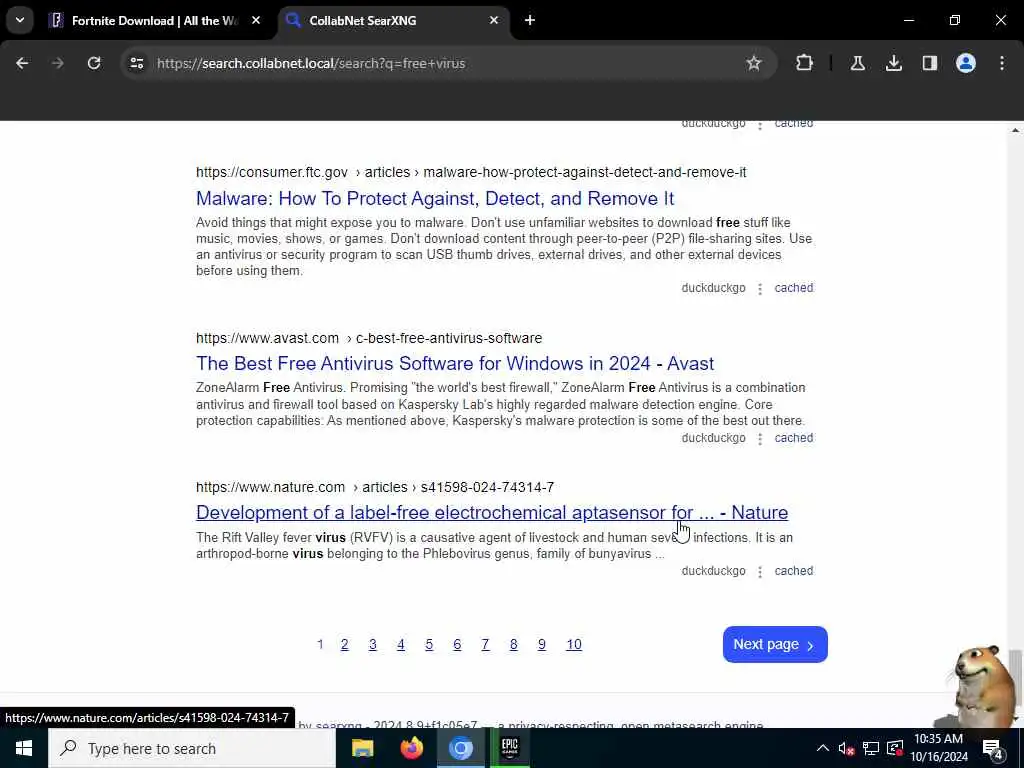Open Nature label-free aptasensor article link
1024x768 pixels.
[x=492, y=513]
